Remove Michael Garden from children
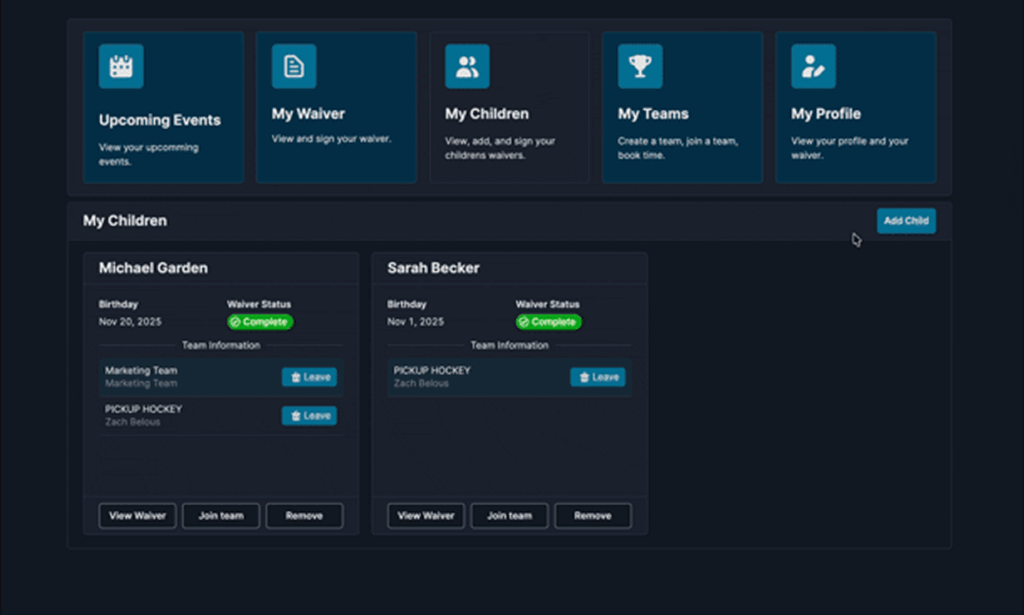The image size is (1024, 615). click(x=304, y=516)
